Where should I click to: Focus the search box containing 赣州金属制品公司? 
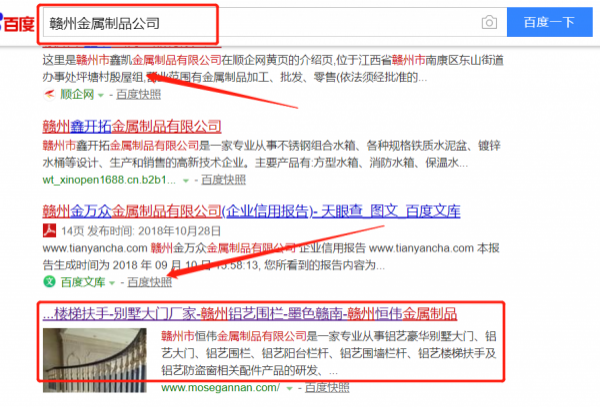[260, 22]
